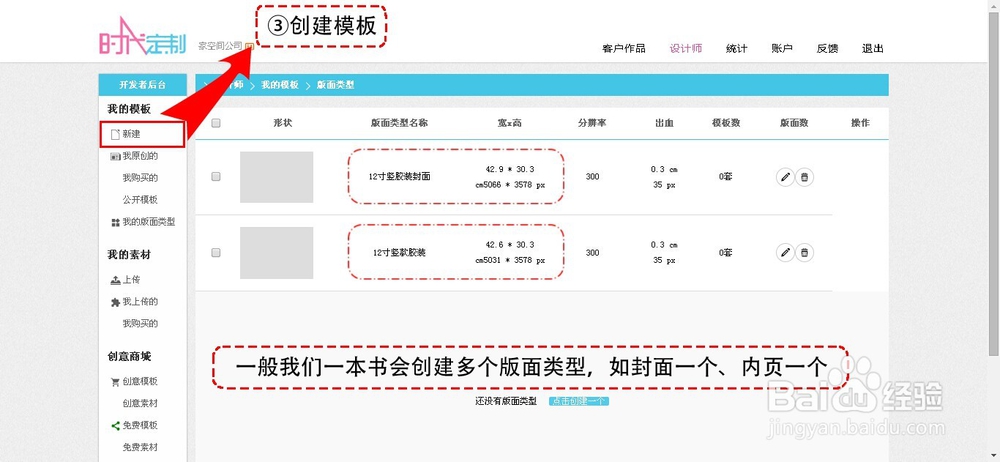
Task: Open the 时代定制 logo home link
Action: (x=142, y=38)
